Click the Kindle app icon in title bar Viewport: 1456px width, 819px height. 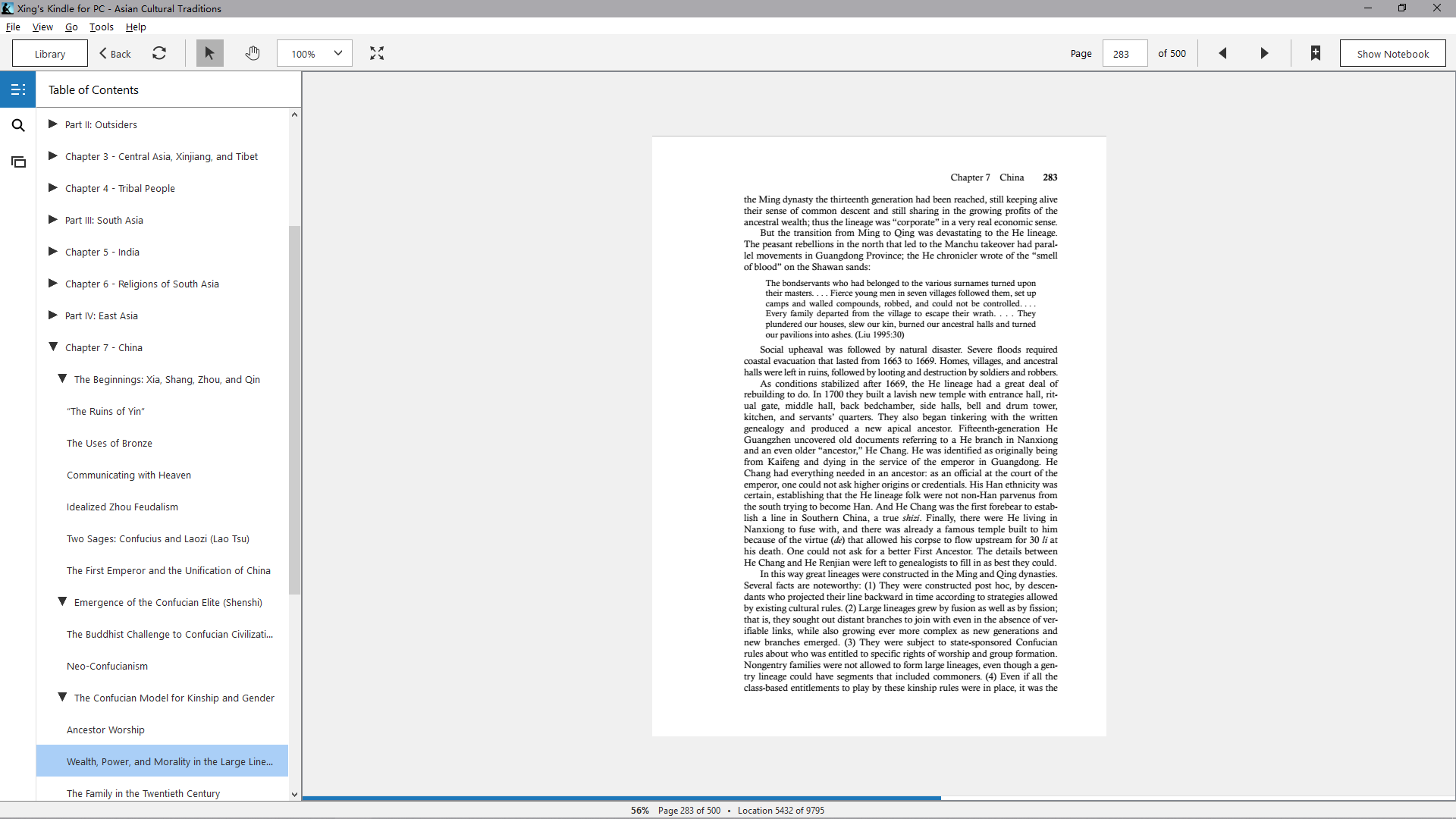tap(8, 8)
